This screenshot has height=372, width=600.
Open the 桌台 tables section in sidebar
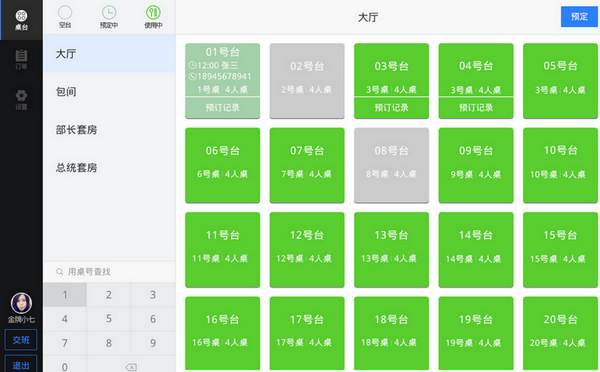(21, 20)
